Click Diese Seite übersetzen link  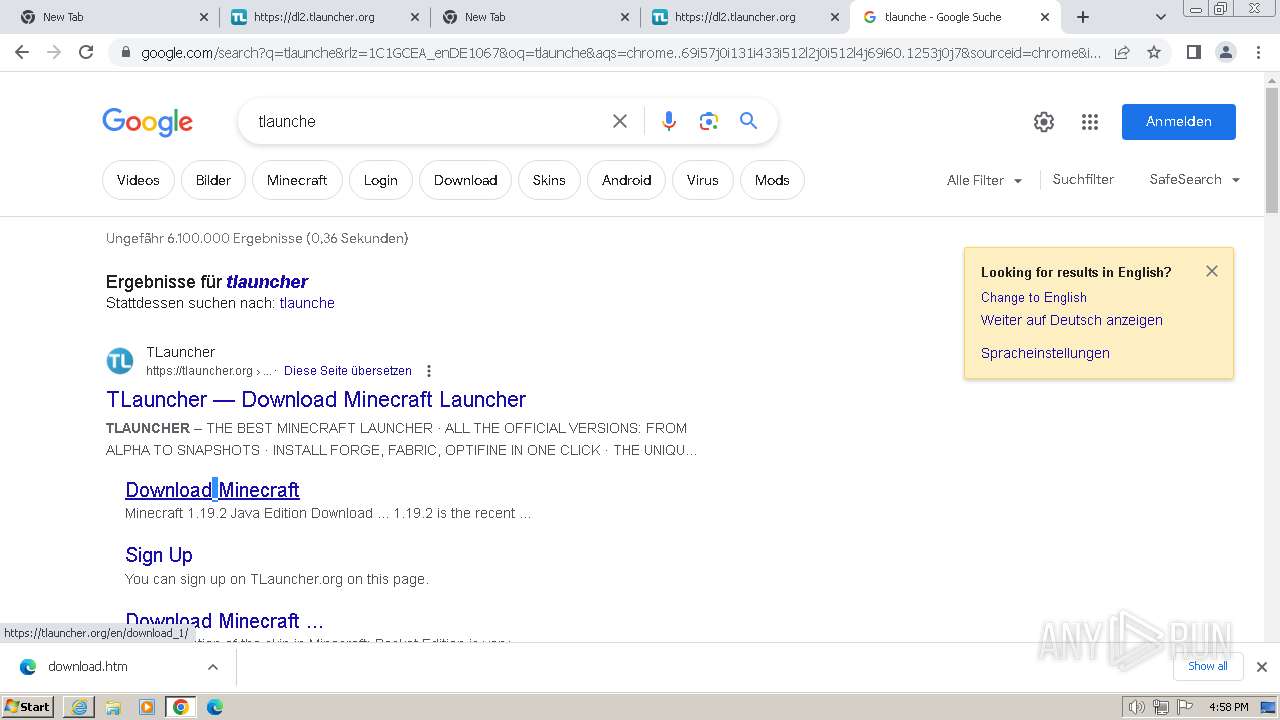tap(348, 371)
